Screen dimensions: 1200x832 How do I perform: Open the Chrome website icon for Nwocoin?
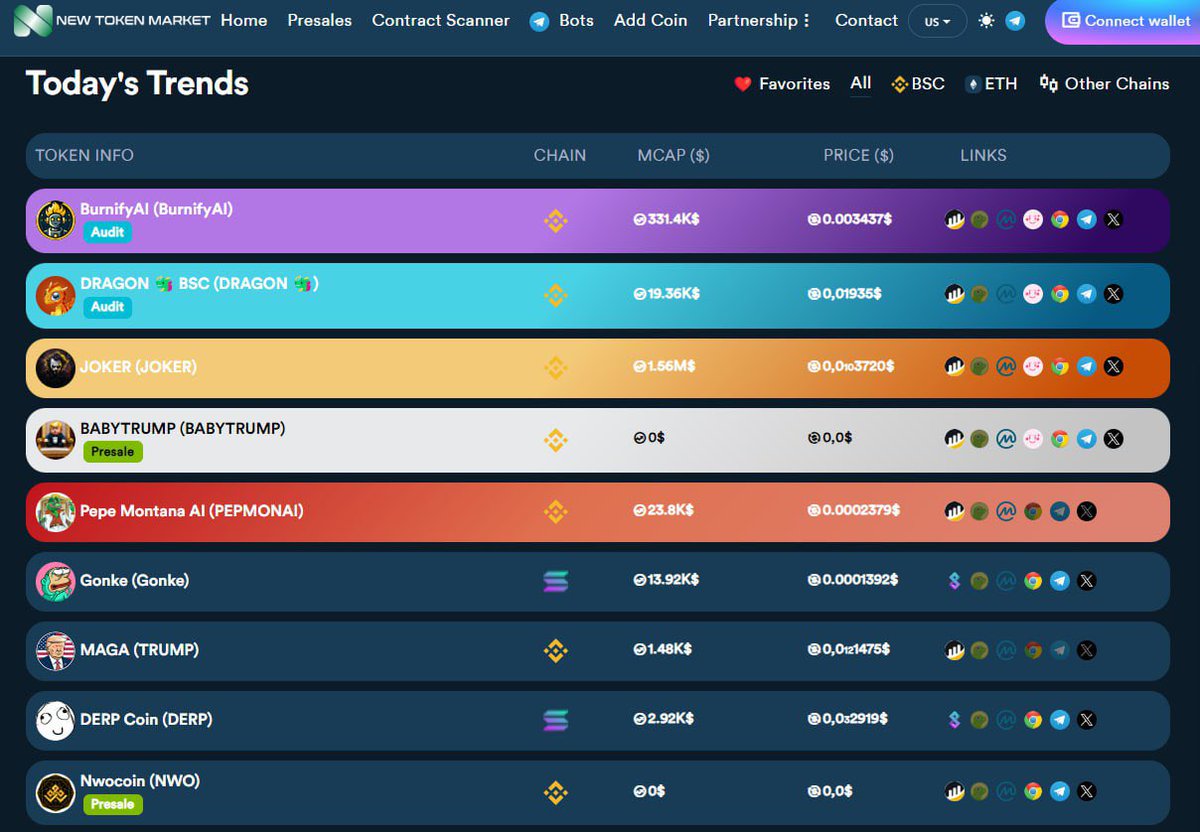(x=1033, y=792)
